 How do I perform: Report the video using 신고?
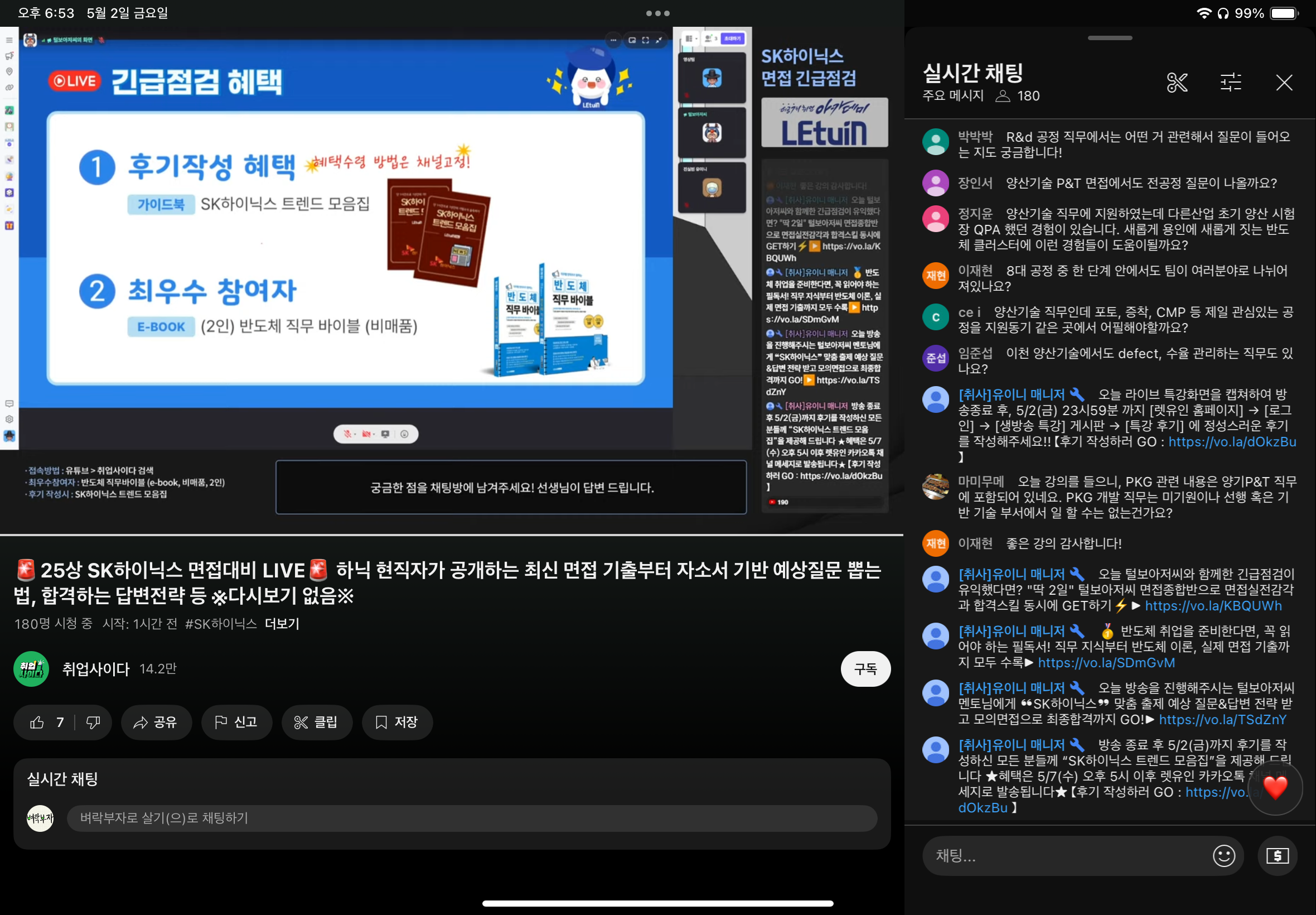(236, 723)
